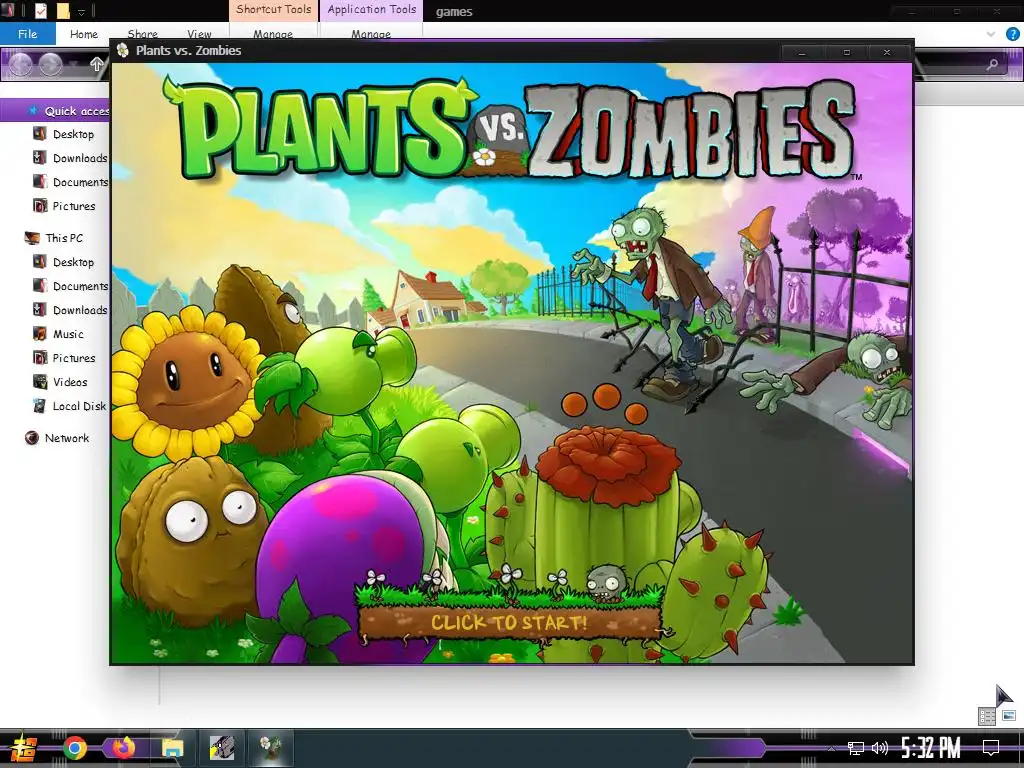Open the network tray icon
This screenshot has height=768, width=1024.
click(856, 748)
